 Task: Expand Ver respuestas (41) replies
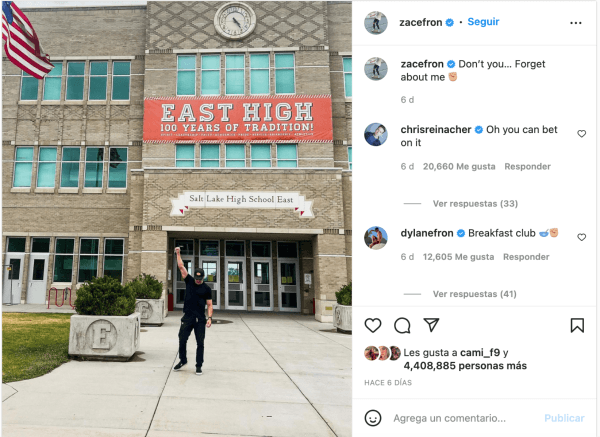click(474, 294)
